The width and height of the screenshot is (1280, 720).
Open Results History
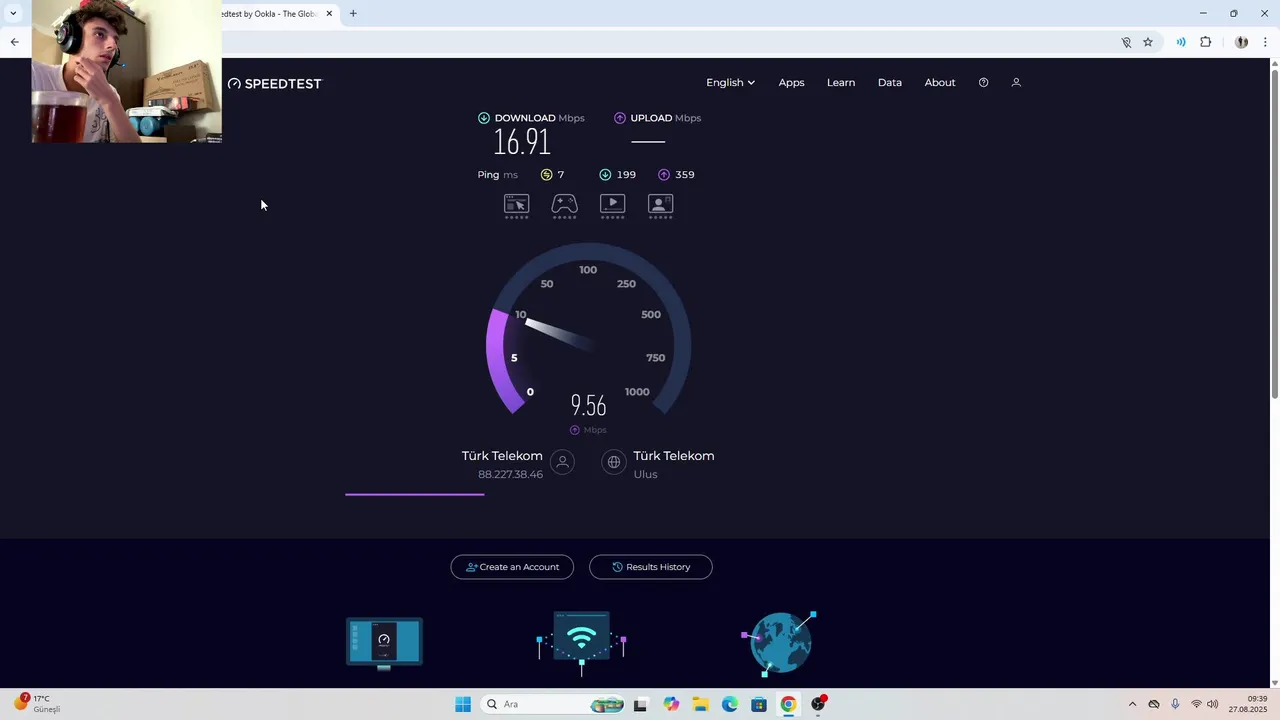[651, 567]
